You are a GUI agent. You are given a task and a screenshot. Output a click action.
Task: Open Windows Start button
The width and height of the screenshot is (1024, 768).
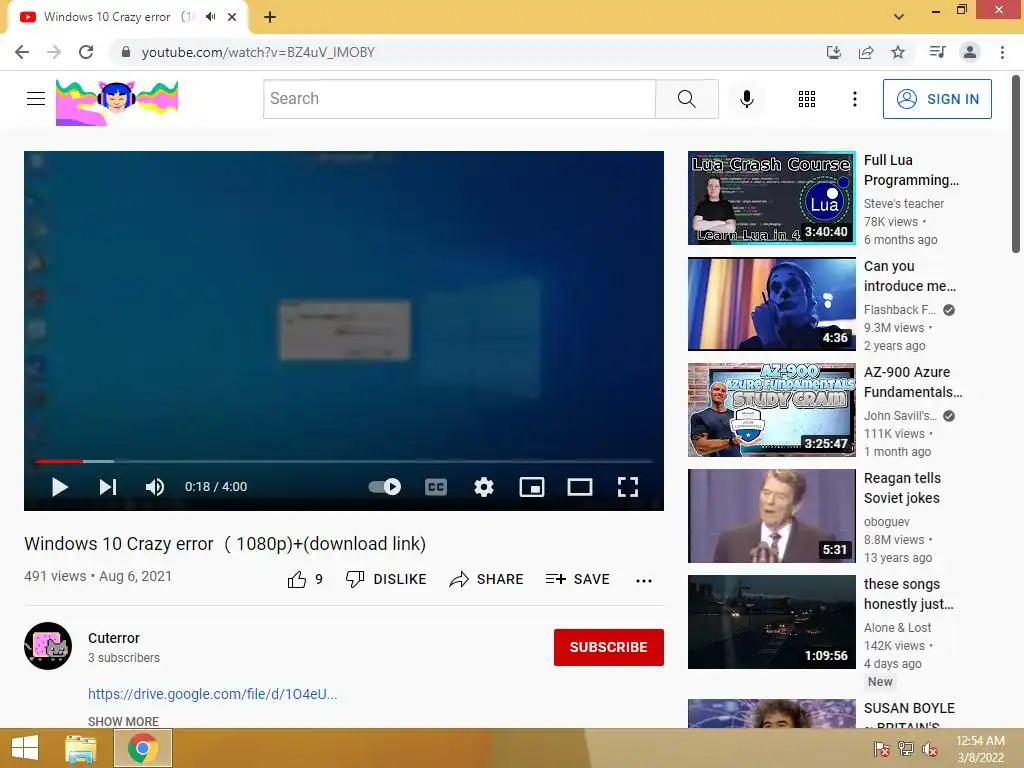click(x=25, y=748)
